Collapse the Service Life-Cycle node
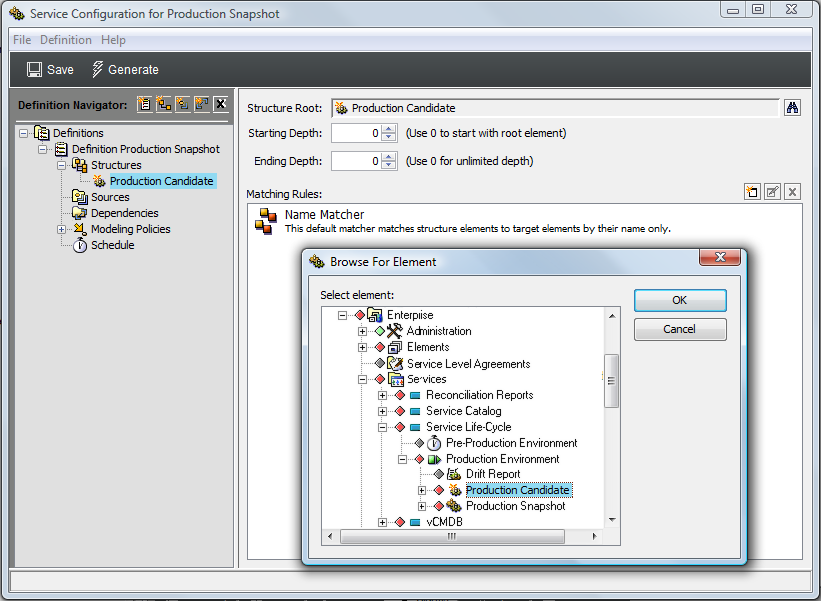This screenshot has width=821, height=601. pyautogui.click(x=382, y=428)
